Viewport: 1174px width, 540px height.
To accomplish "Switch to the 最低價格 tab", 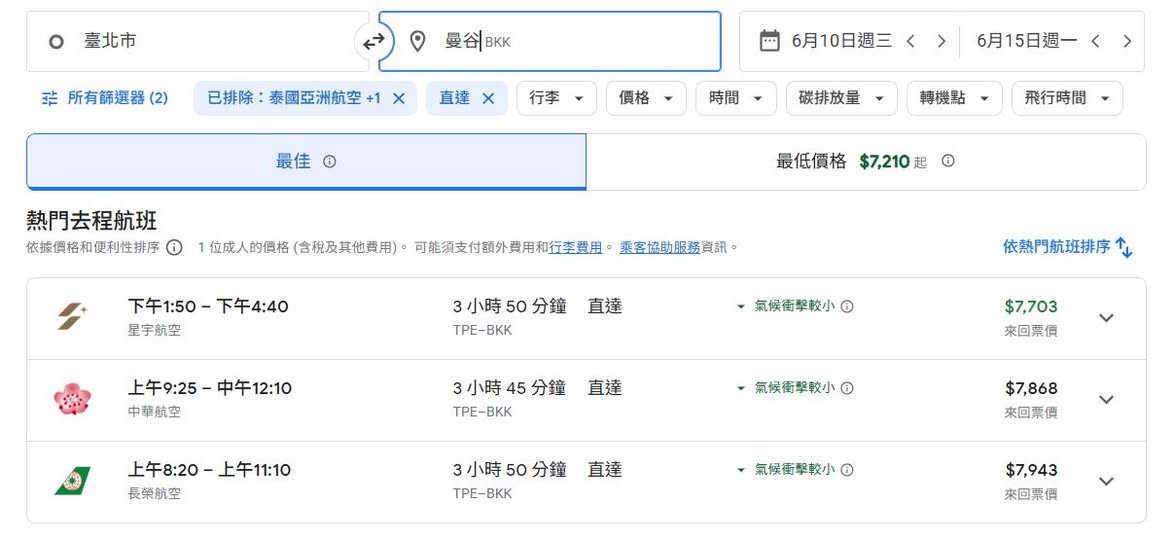I will tap(865, 162).
